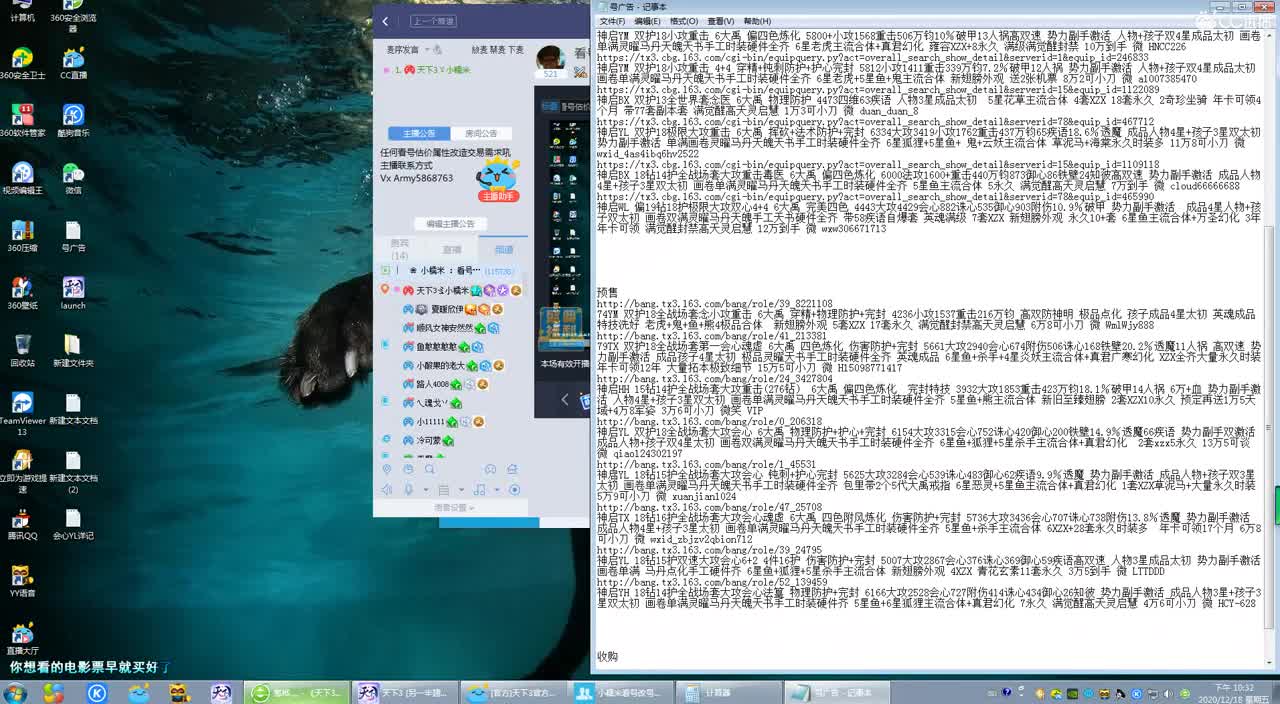The height and width of the screenshot is (704, 1280).
Task: Click the microphone icon in YY
Action: pyautogui.click(x=408, y=490)
